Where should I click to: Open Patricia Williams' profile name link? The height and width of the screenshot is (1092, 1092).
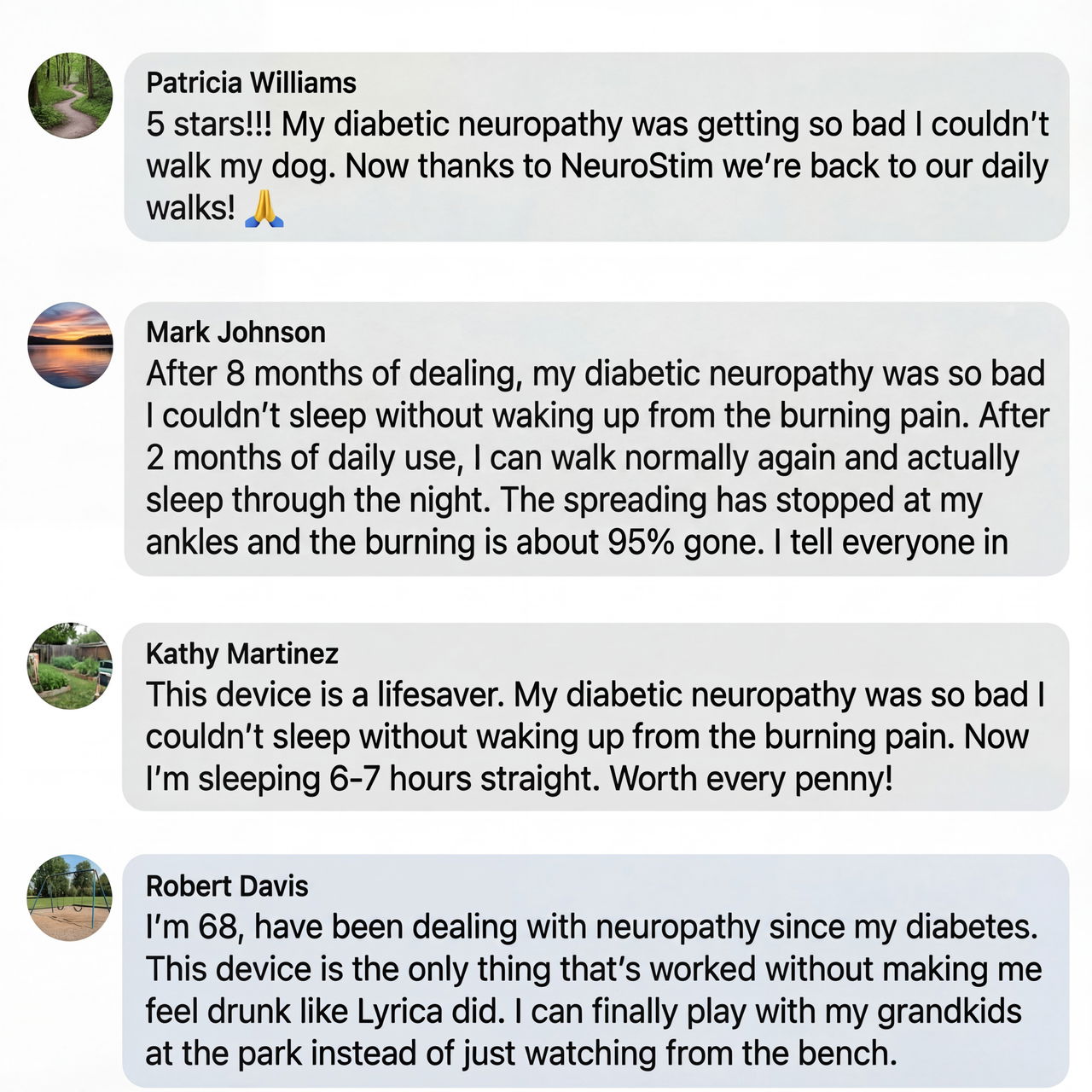coord(251,83)
